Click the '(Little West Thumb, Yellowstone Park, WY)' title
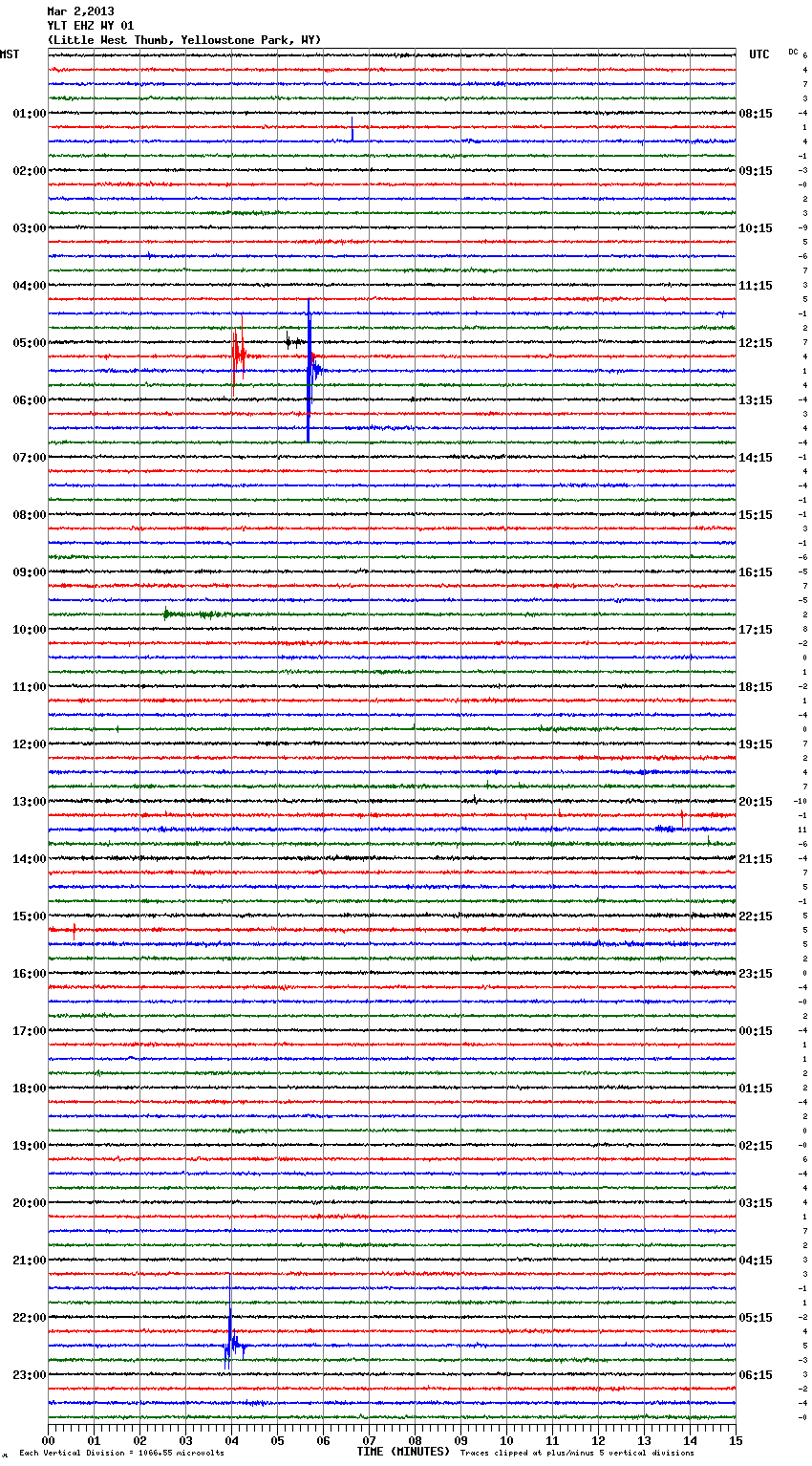The width and height of the screenshot is (812, 1466). coord(184,40)
